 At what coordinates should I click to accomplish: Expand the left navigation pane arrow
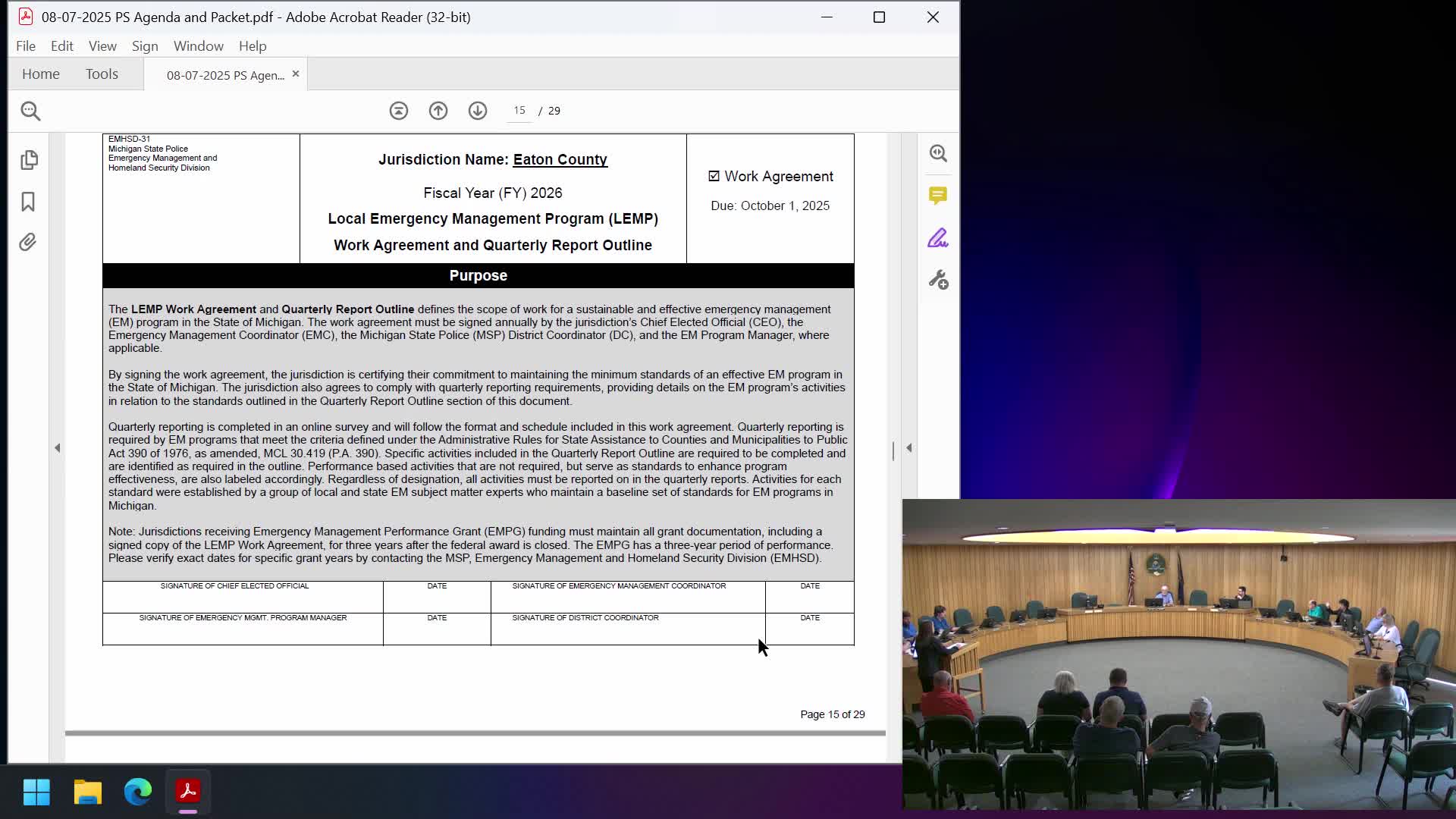[58, 448]
